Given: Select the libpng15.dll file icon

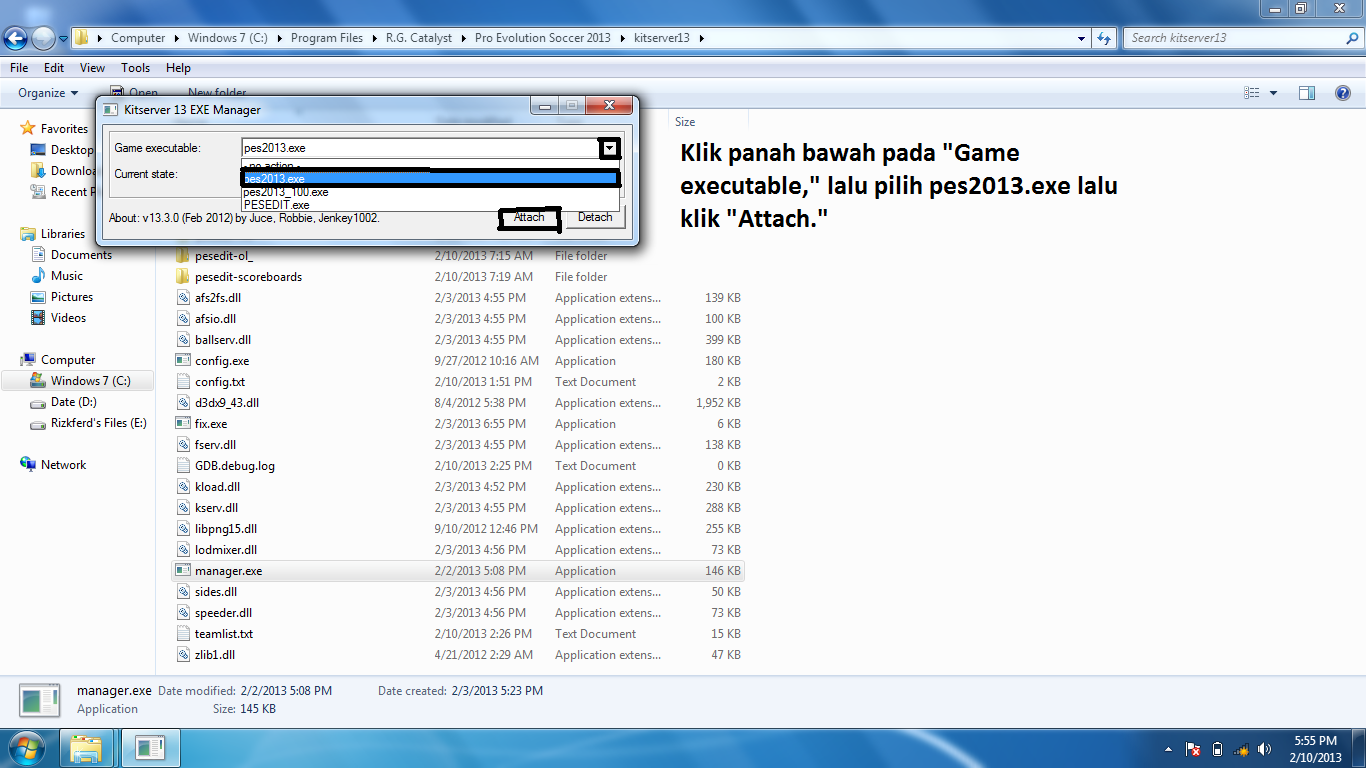Looking at the screenshot, I should pyautogui.click(x=183, y=529).
